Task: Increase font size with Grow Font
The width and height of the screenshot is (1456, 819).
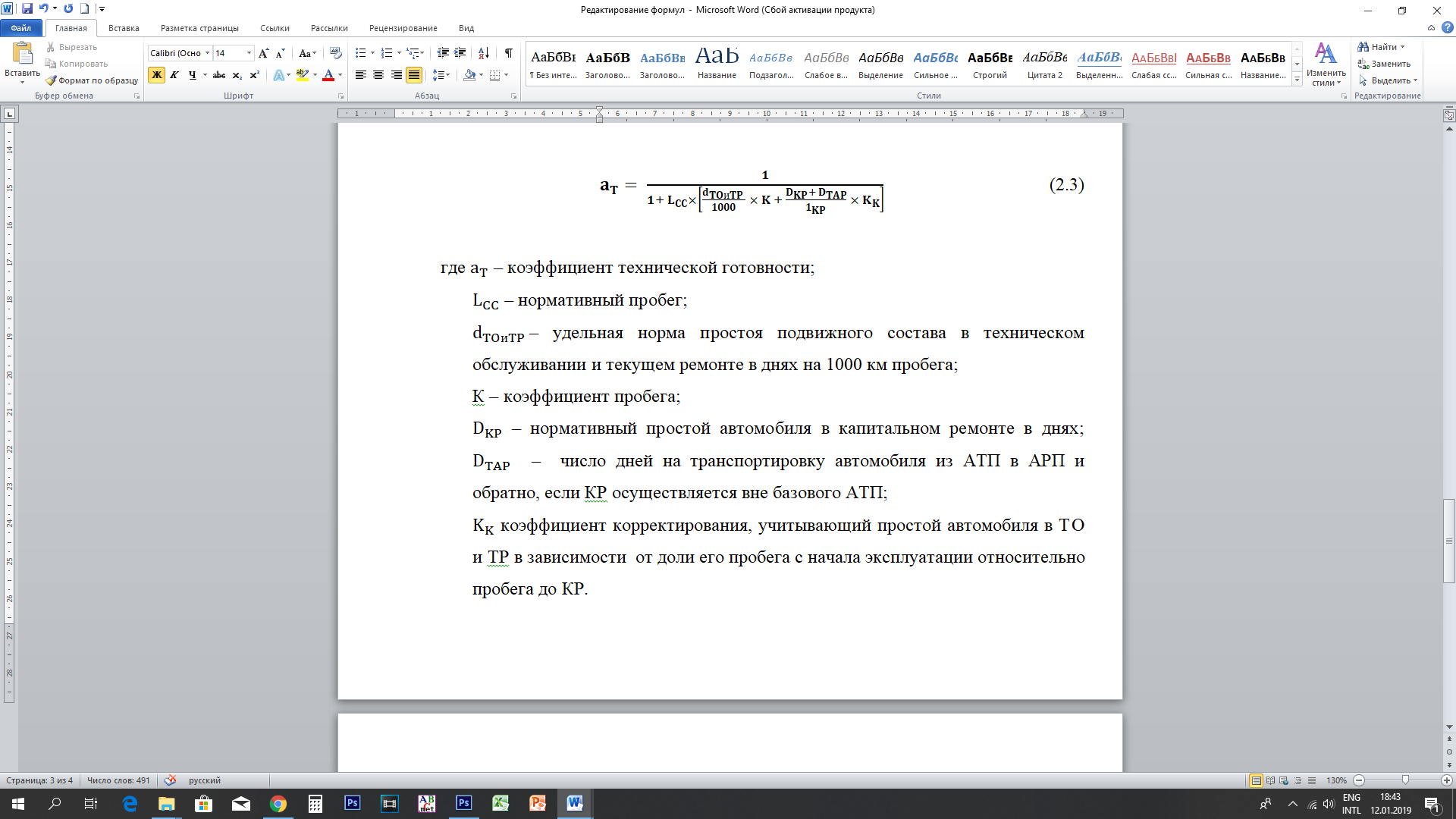Action: pyautogui.click(x=263, y=53)
